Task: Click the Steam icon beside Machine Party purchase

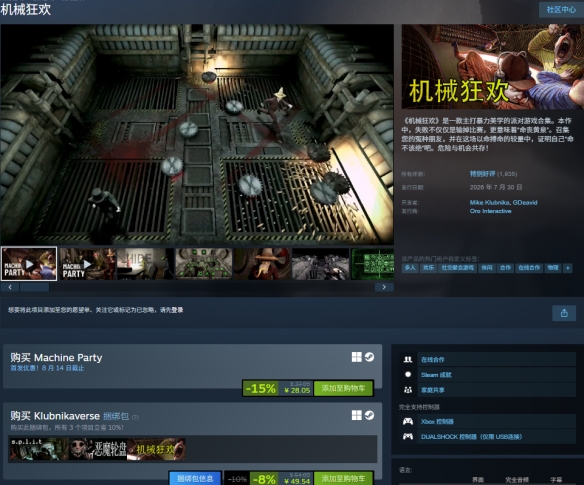Action: 369,357
